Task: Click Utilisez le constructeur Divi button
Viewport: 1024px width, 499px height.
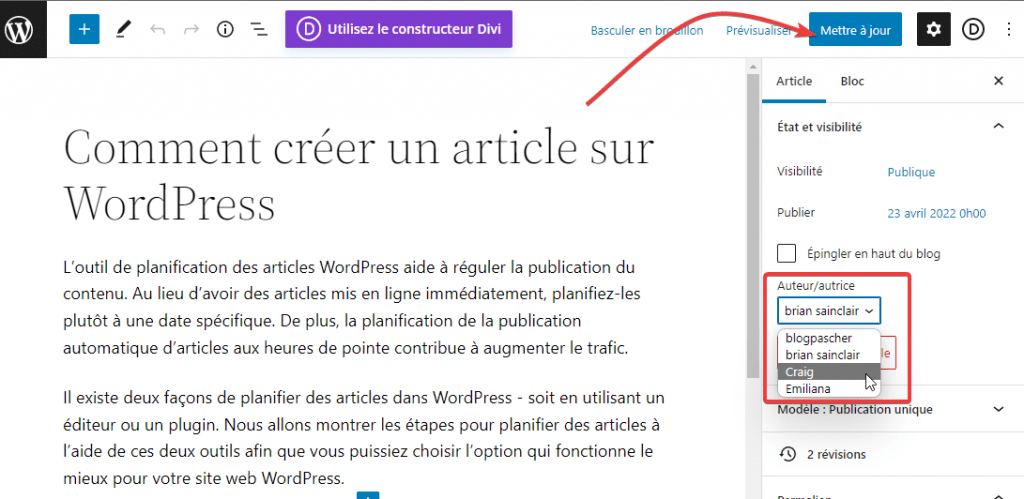Action: [398, 29]
